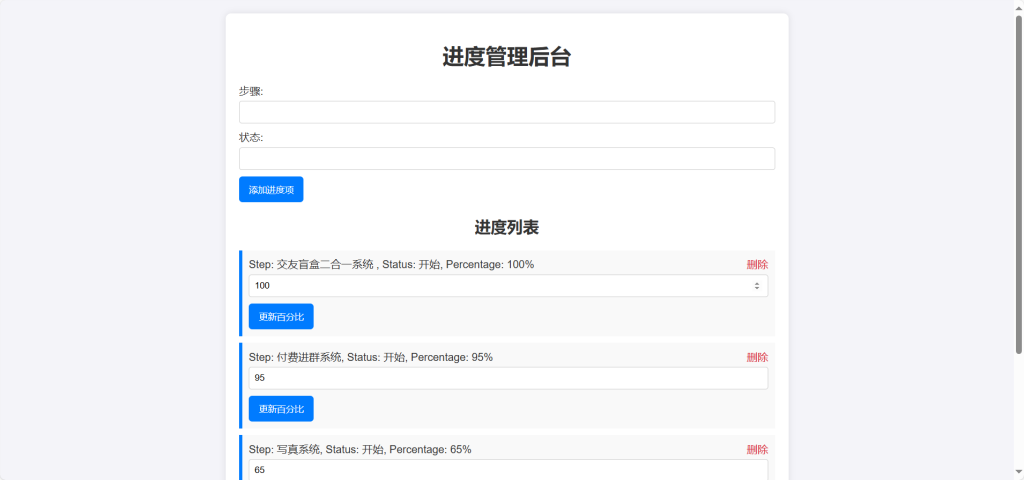The image size is (1024, 480).
Task: Click the page scrollbar's down arrow
Action: pyautogui.click(x=1018, y=474)
